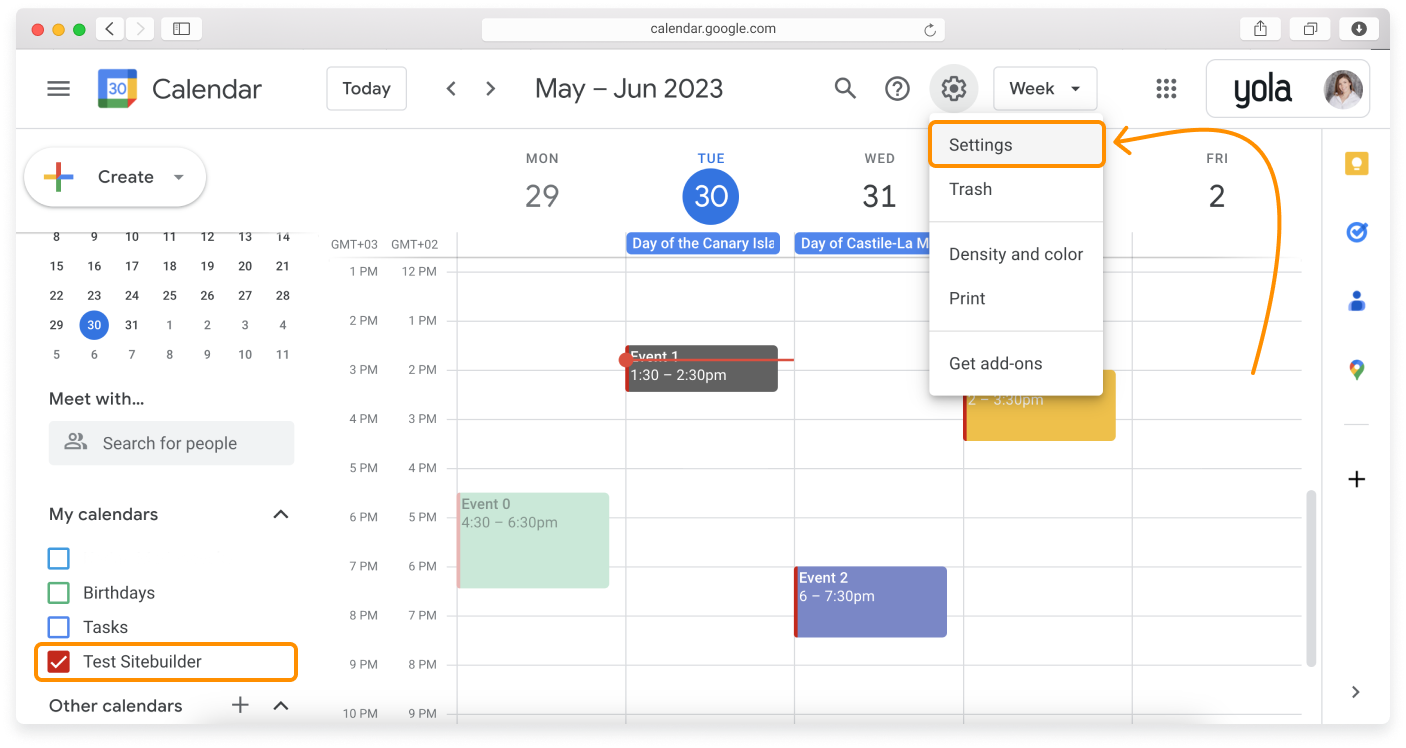
Task: Click the Settings gear icon
Action: pyautogui.click(x=953, y=89)
